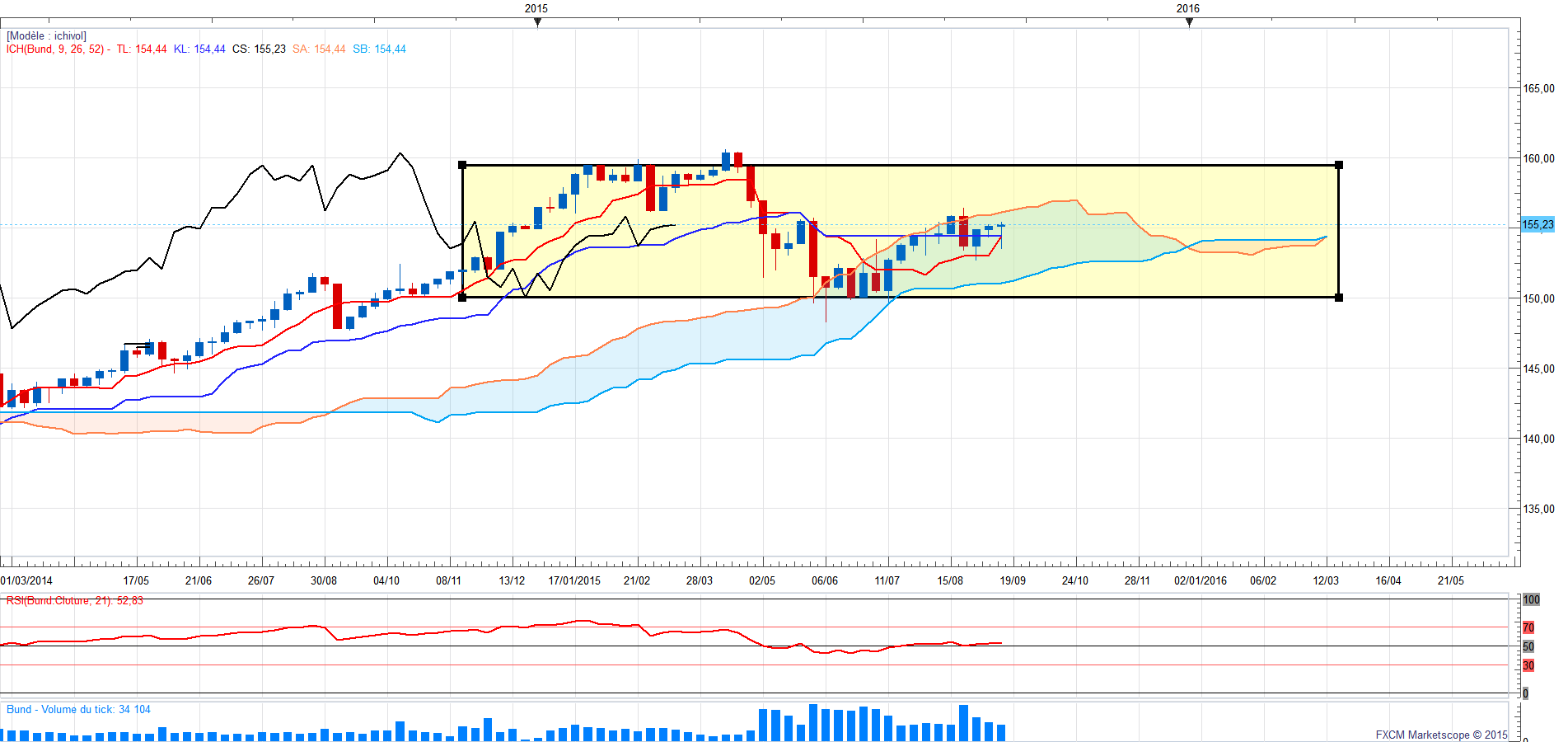
Task: Click the 160,00 price axis label
Action: pyautogui.click(x=1538, y=158)
